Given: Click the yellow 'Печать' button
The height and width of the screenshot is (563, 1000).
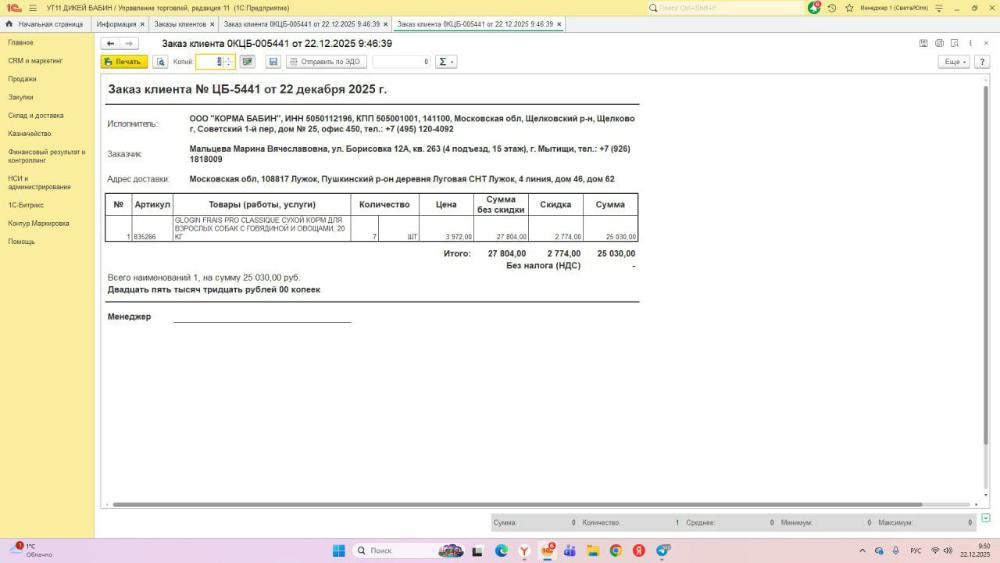Looking at the screenshot, I should click(x=124, y=62).
